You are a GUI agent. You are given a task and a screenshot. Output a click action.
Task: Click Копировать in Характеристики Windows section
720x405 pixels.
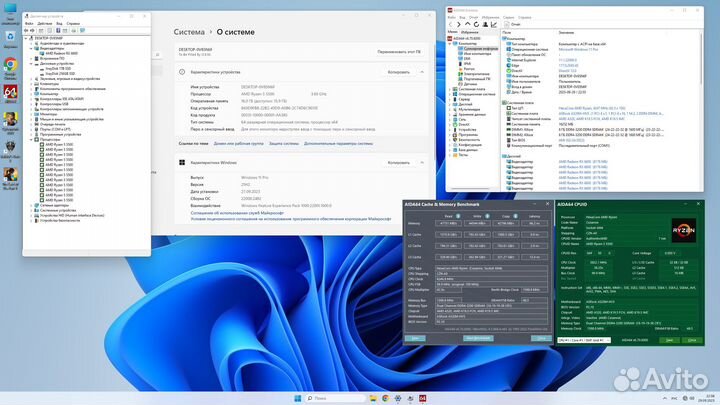point(399,163)
